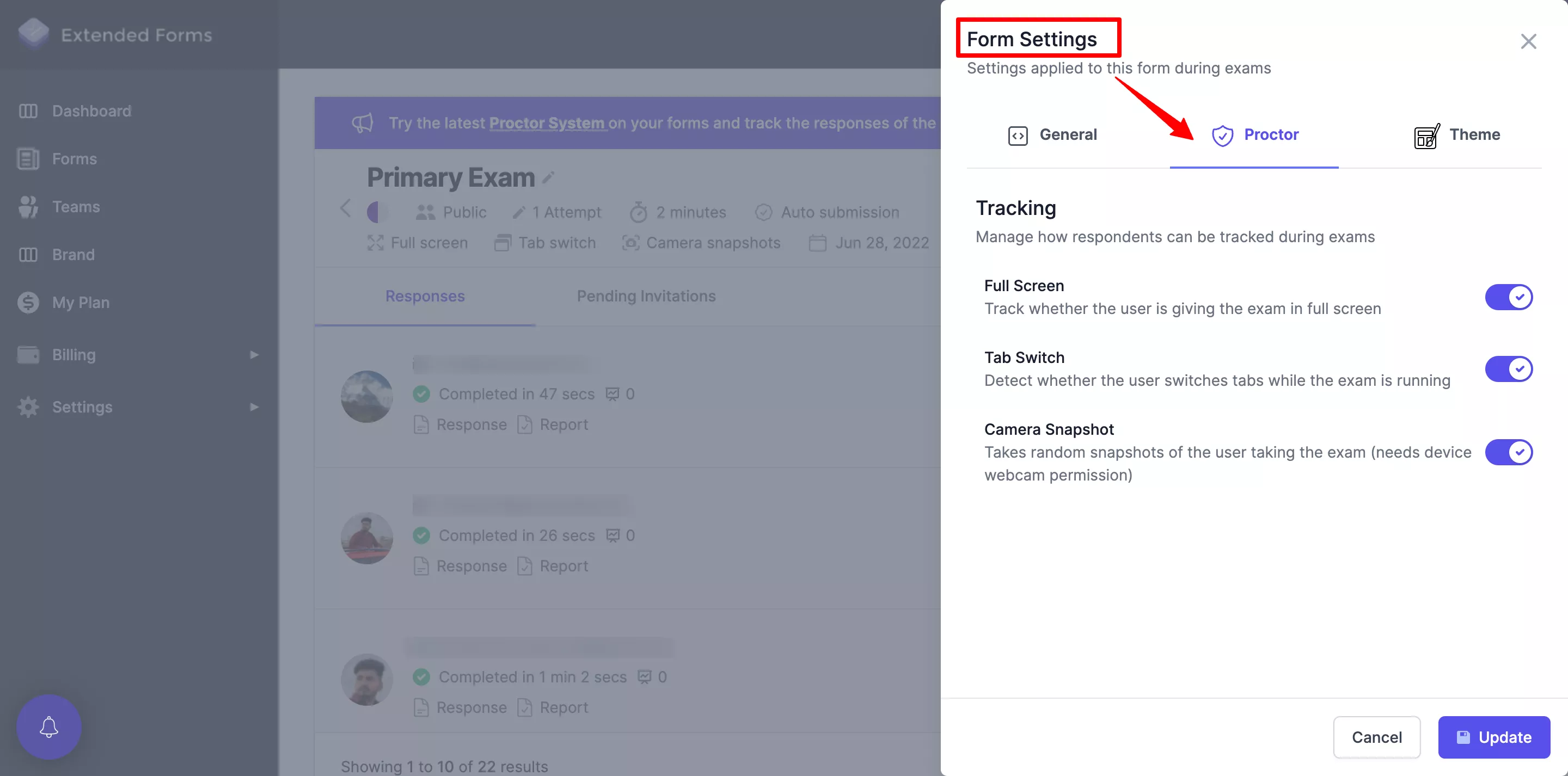Turn off Tab Switch detection
Screen dimensions: 1568x776
coord(1509,369)
